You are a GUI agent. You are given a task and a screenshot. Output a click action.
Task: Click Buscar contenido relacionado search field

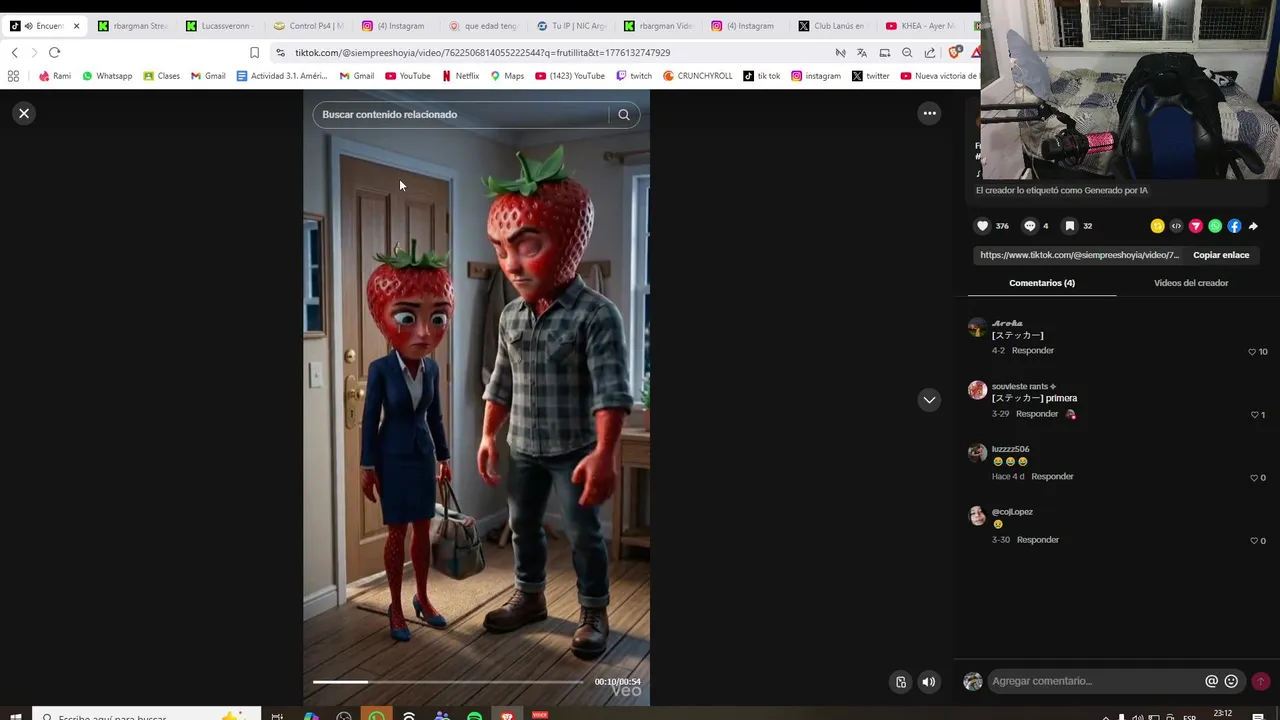pos(463,114)
